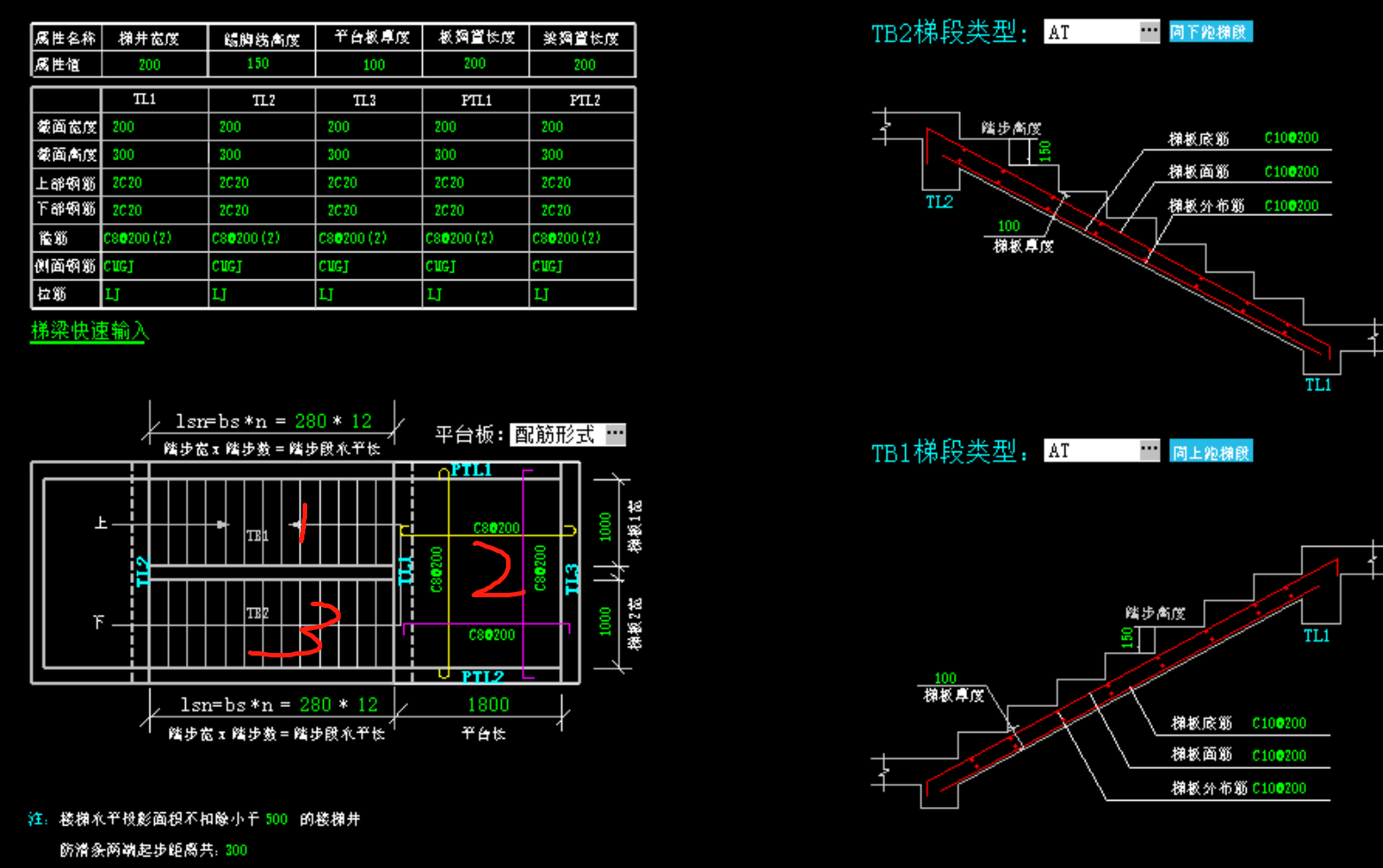
Task: Select TL1 下部钢筋 cell 2C20
Action: tap(127, 210)
